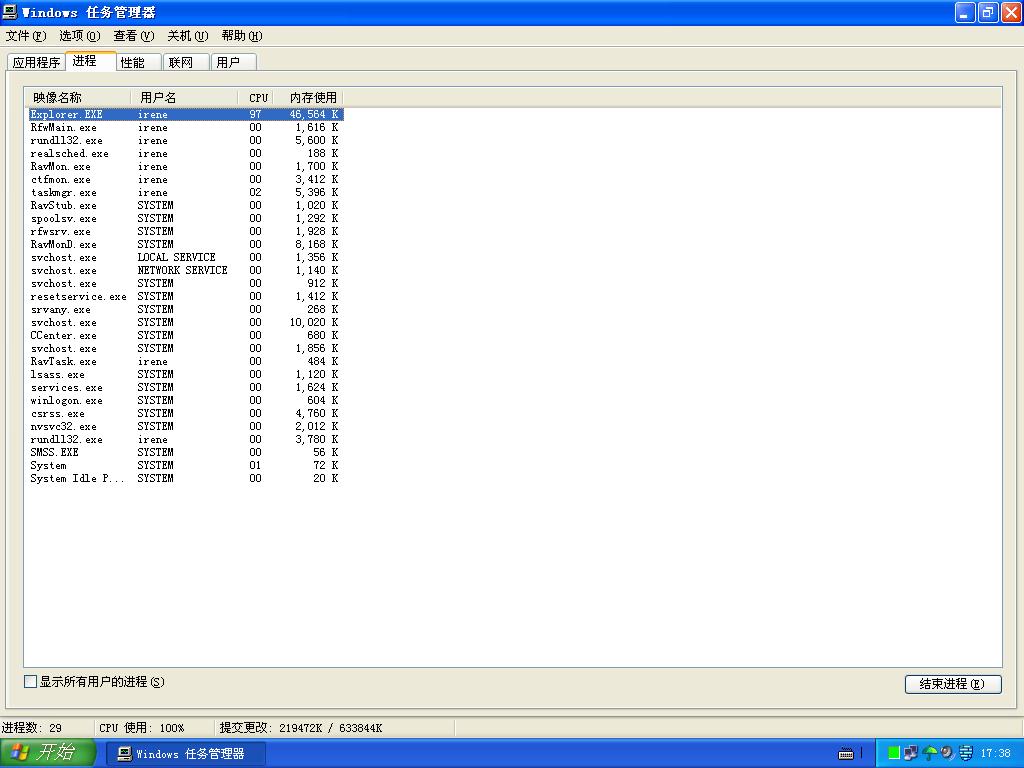This screenshot has height=768, width=1024.
Task: Click the Task Manager title bar icon
Action: tap(10, 12)
